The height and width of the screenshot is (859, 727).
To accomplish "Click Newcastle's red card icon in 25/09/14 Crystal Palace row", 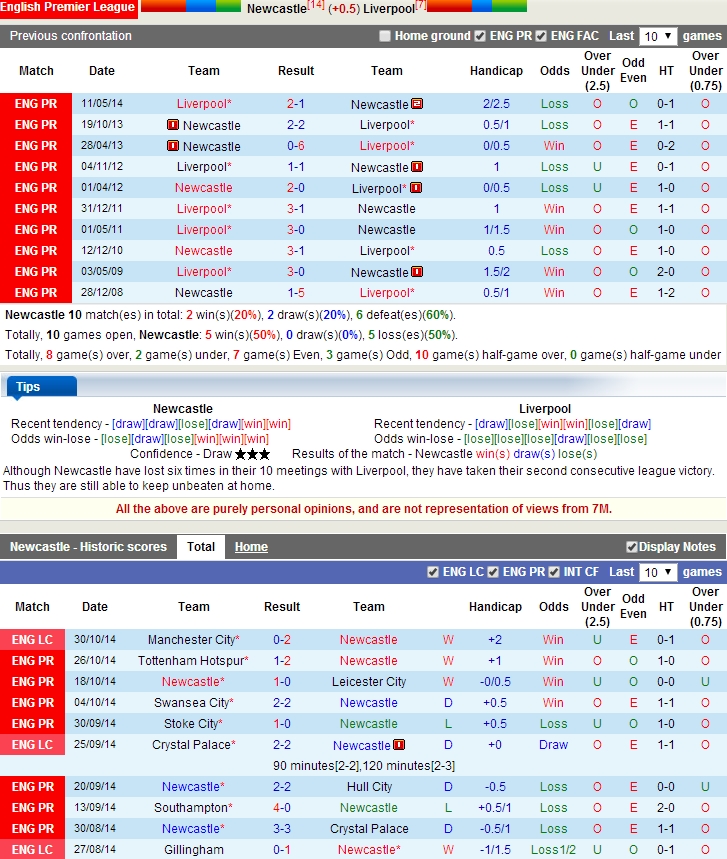I will 399,745.
